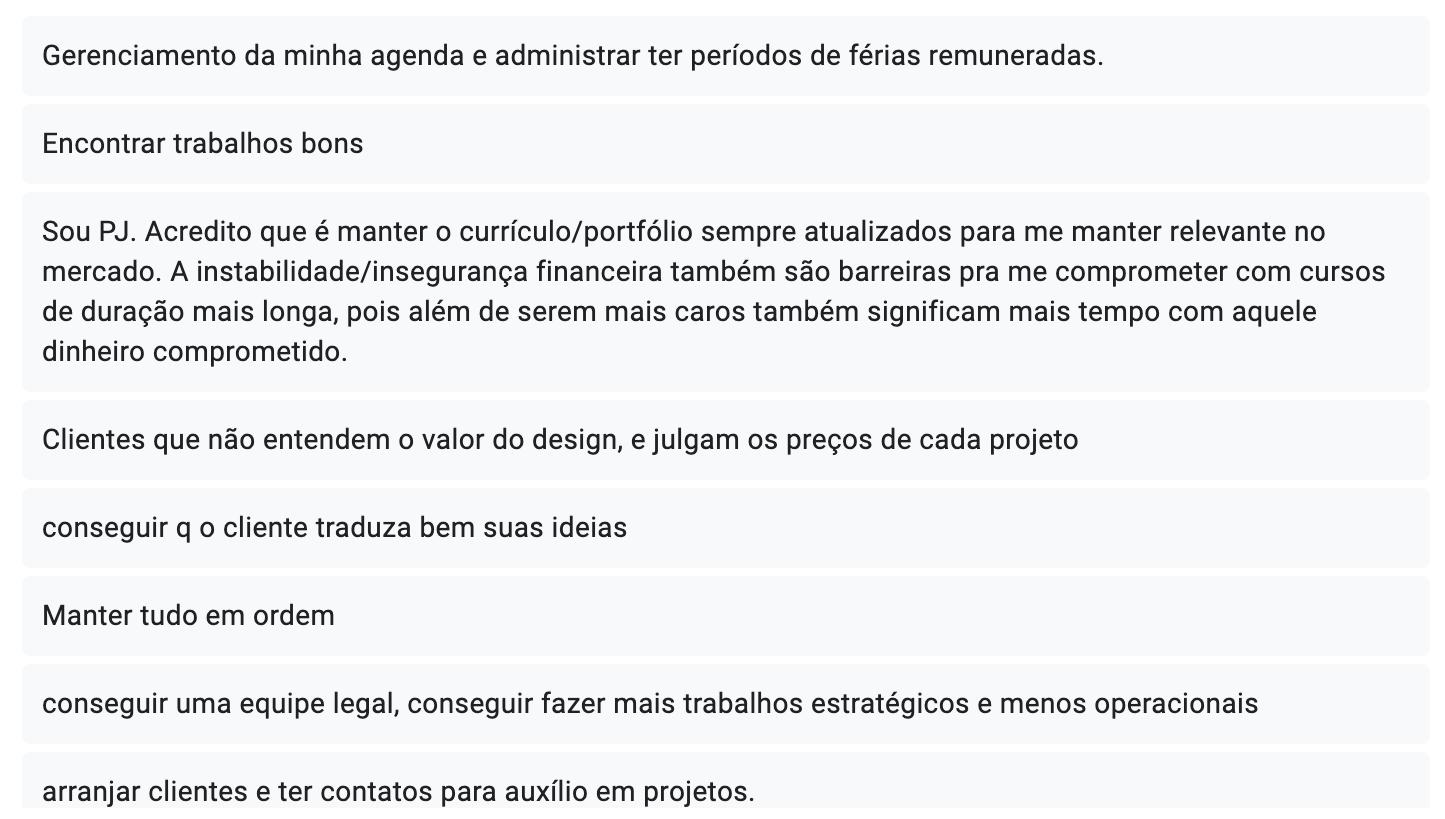
Task: Click the word "ideias"
Action: click(x=589, y=528)
